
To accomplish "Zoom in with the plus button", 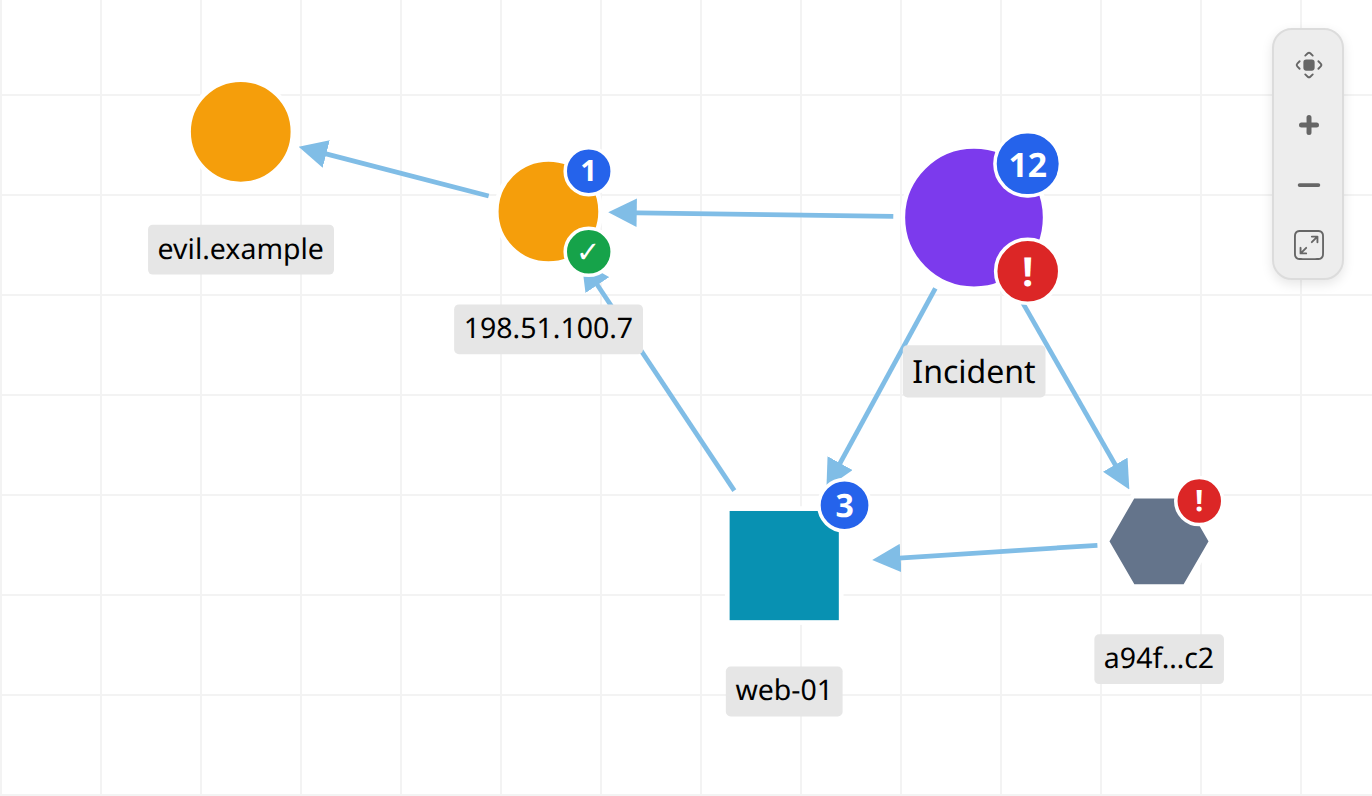I will 1308,125.
